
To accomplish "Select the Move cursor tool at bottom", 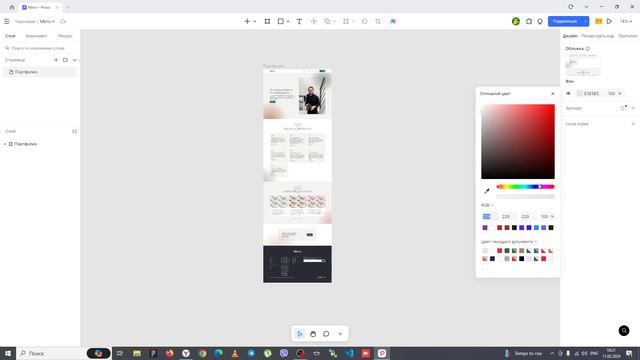I will 300,334.
